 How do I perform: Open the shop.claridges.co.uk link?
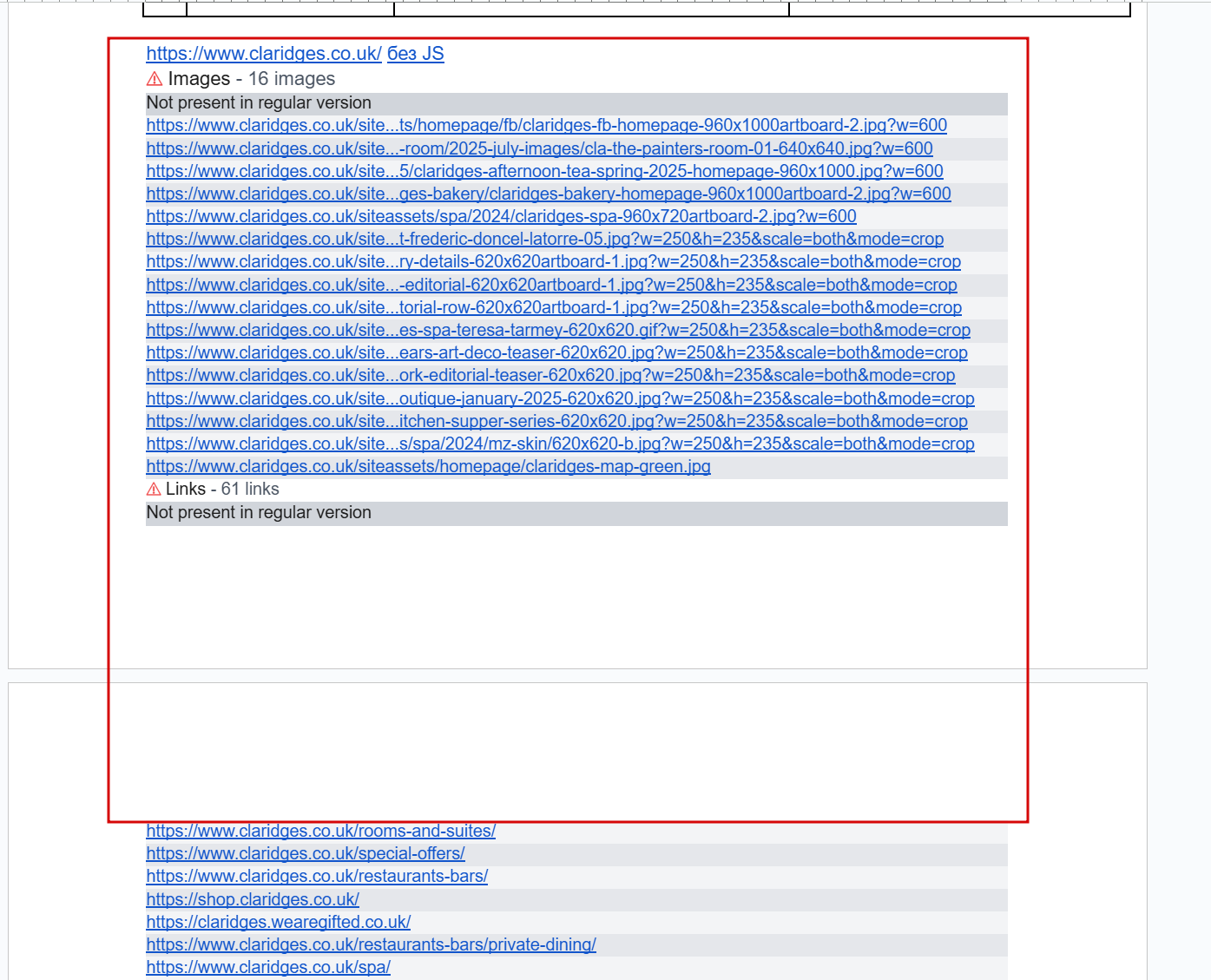click(253, 900)
